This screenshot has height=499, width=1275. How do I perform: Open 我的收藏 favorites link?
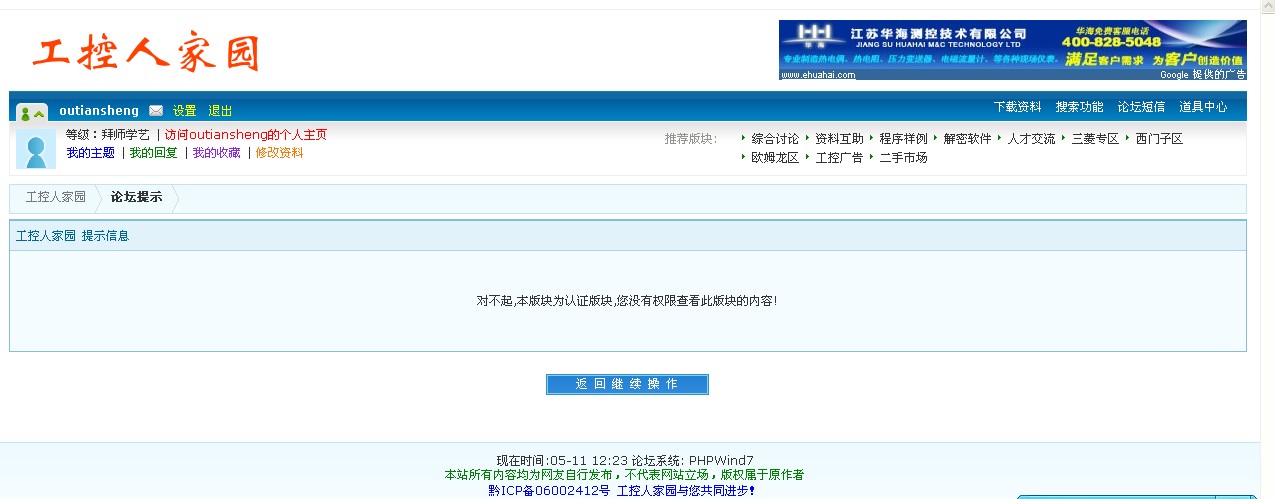click(x=216, y=153)
